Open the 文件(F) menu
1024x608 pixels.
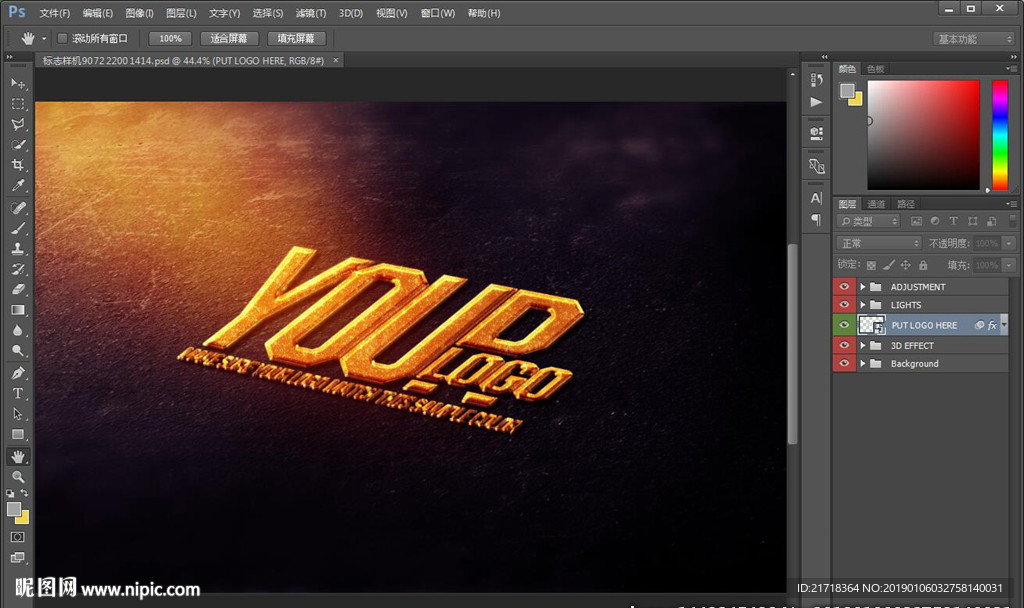coord(55,13)
